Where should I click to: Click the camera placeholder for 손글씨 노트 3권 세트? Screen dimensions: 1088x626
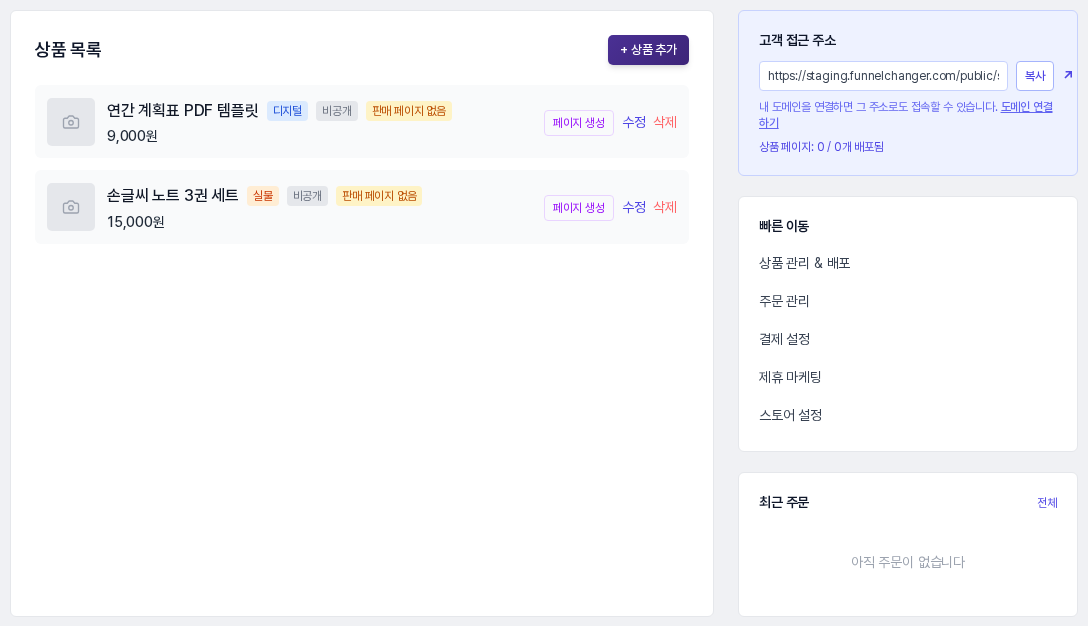(x=71, y=207)
